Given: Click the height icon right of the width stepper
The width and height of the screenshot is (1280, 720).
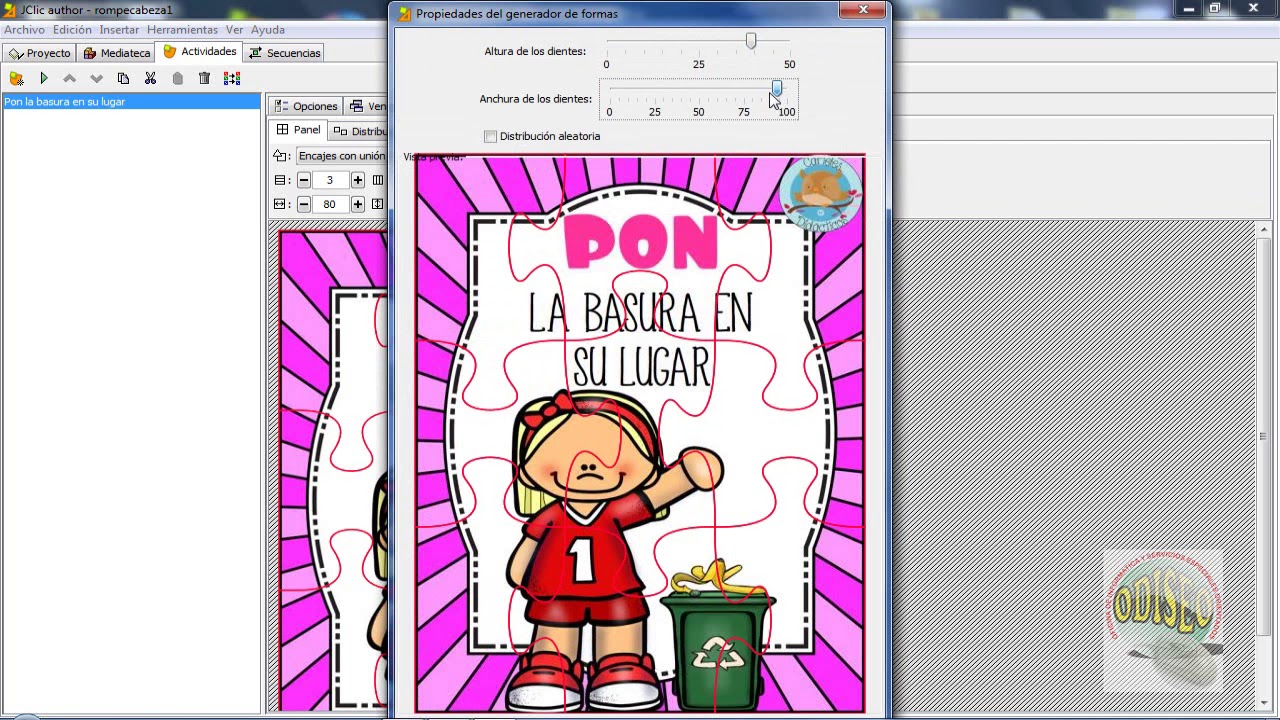Looking at the screenshot, I should tap(378, 204).
